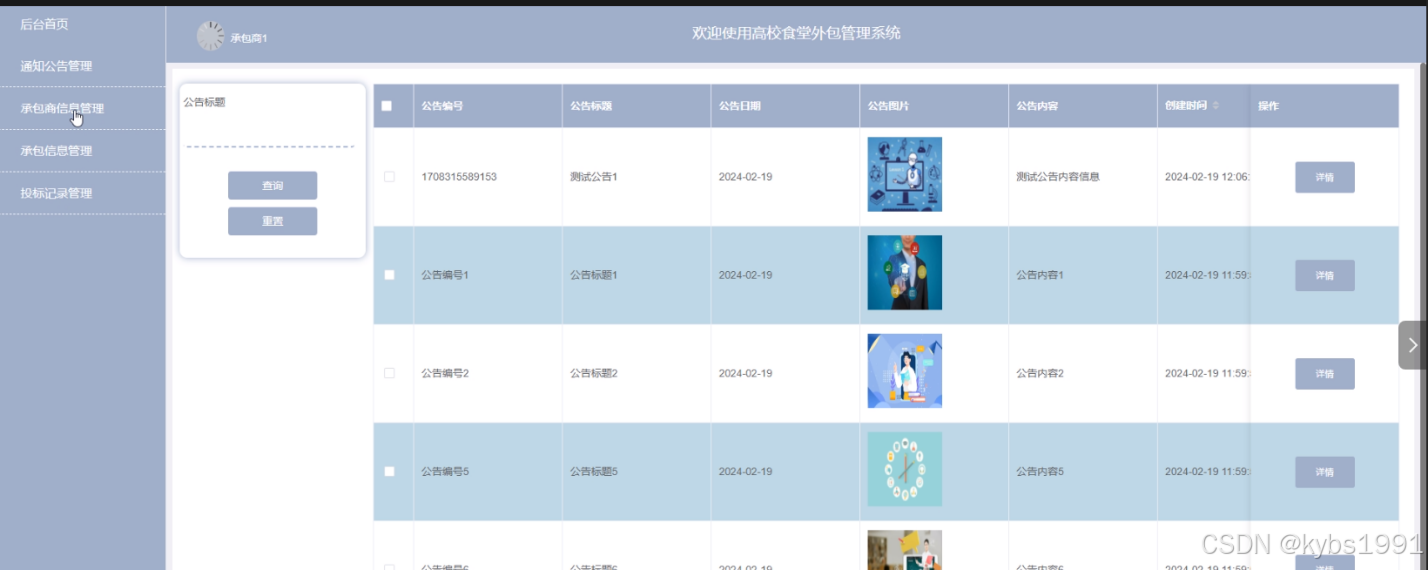Click the cell 公告标题1

[594, 275]
